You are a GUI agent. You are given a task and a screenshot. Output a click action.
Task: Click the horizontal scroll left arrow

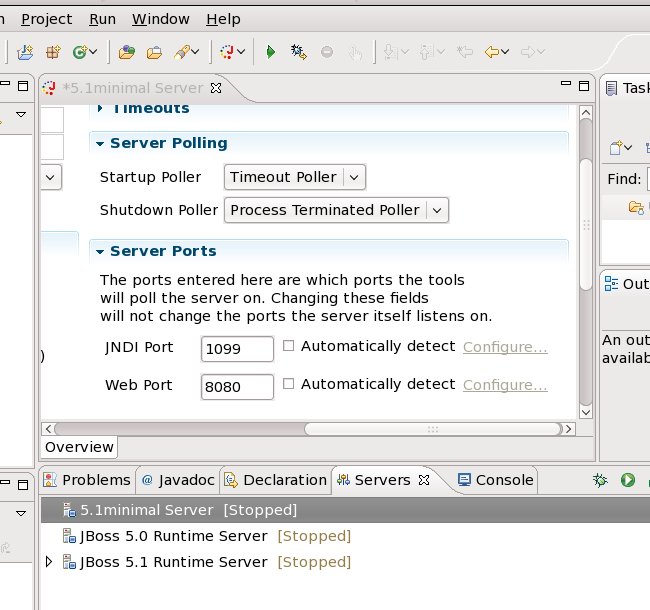click(x=48, y=429)
